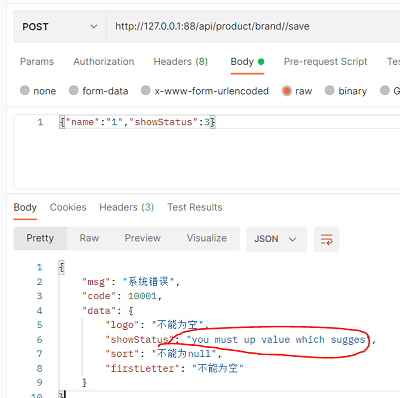Screen dimensions: 400x398
Task: Click the "showStatus" key in request body
Action: pos(163,122)
